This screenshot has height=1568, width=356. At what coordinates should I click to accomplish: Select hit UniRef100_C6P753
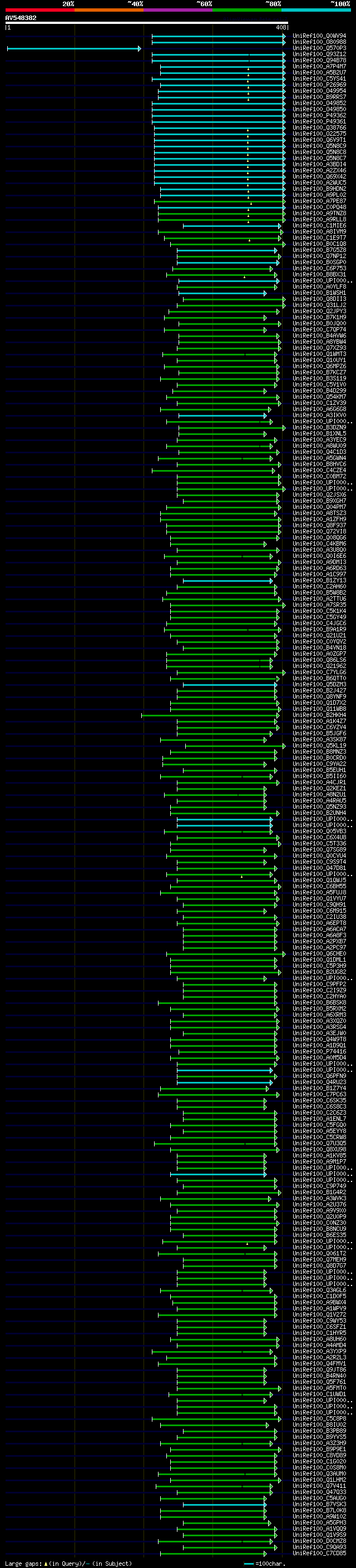(x=319, y=268)
